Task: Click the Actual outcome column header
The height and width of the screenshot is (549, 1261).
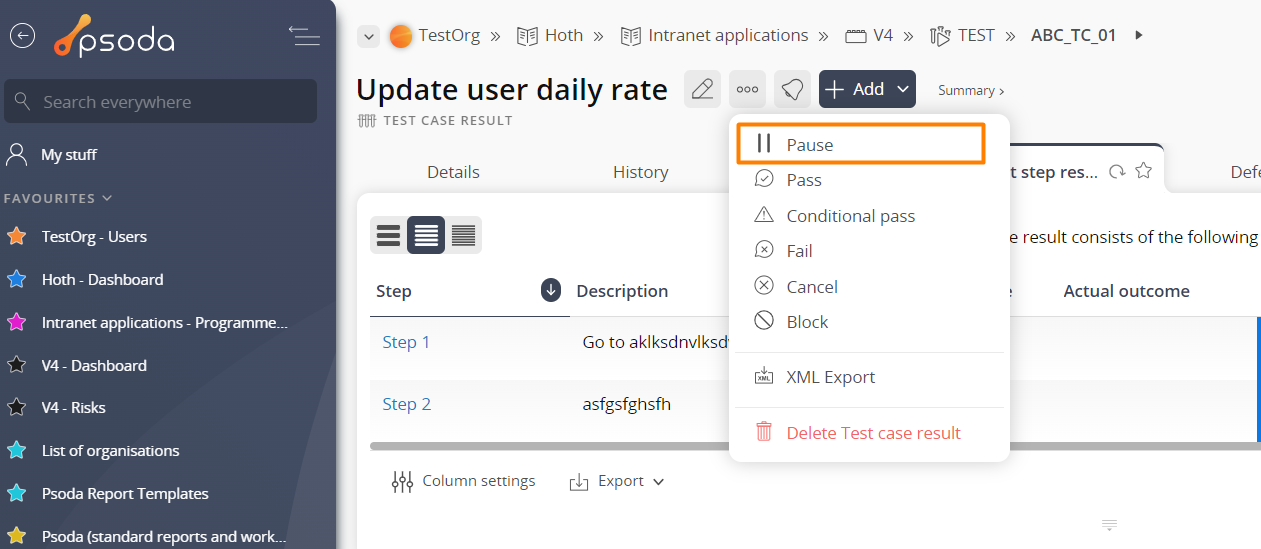Action: tap(1126, 291)
